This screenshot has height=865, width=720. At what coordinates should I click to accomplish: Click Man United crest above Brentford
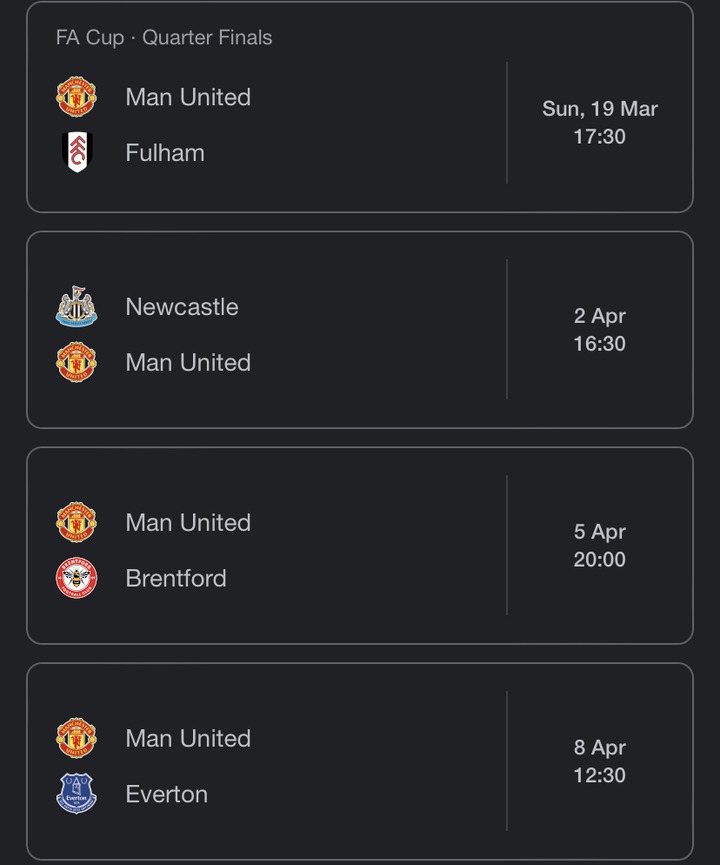click(x=77, y=522)
